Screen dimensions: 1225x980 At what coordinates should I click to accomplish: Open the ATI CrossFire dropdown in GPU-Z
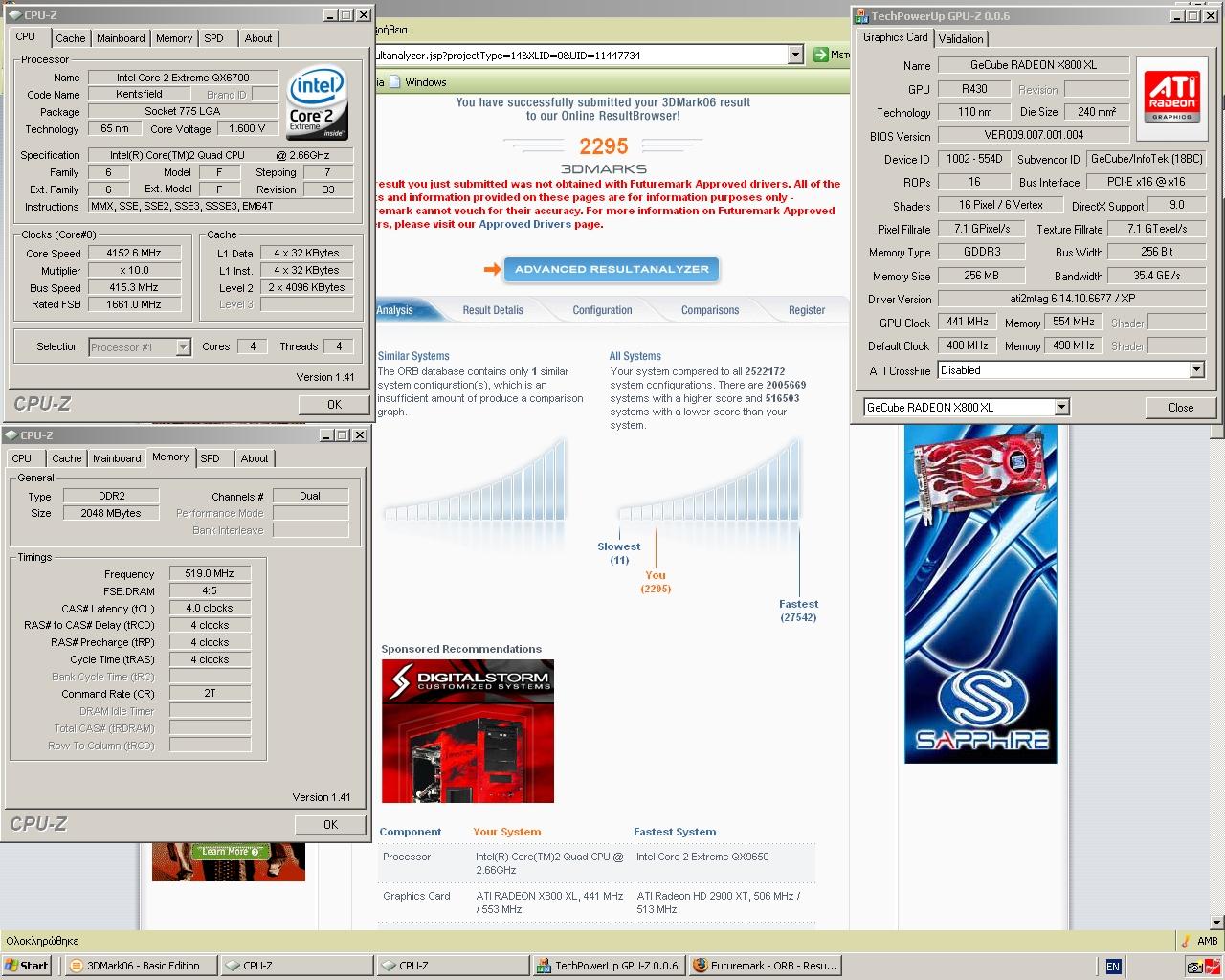tap(1196, 370)
